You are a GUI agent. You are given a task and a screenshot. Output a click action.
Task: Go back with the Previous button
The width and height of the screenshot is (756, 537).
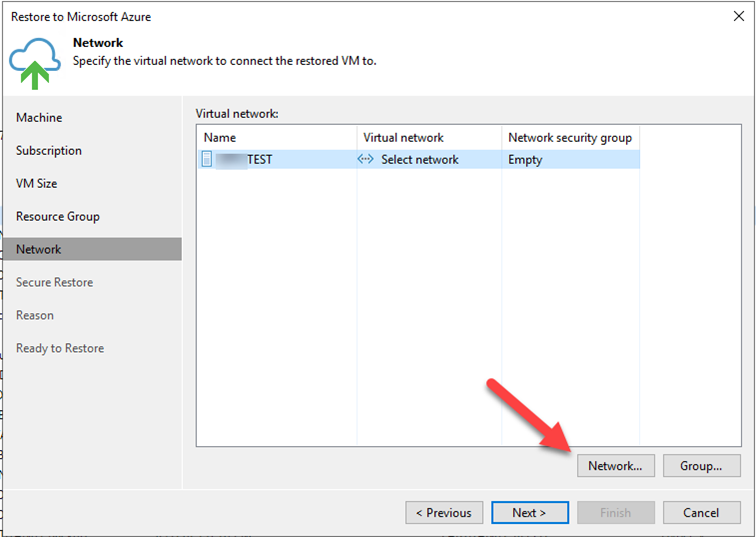click(x=444, y=512)
